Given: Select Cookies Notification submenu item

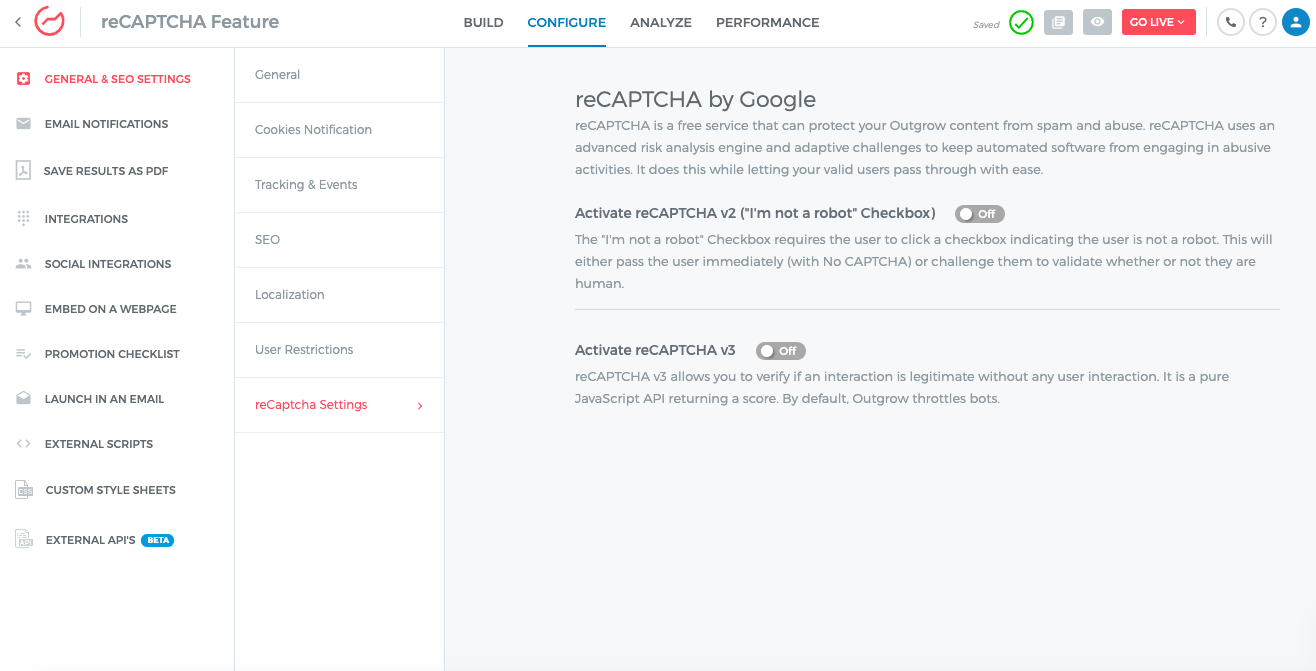Looking at the screenshot, I should (x=339, y=130).
